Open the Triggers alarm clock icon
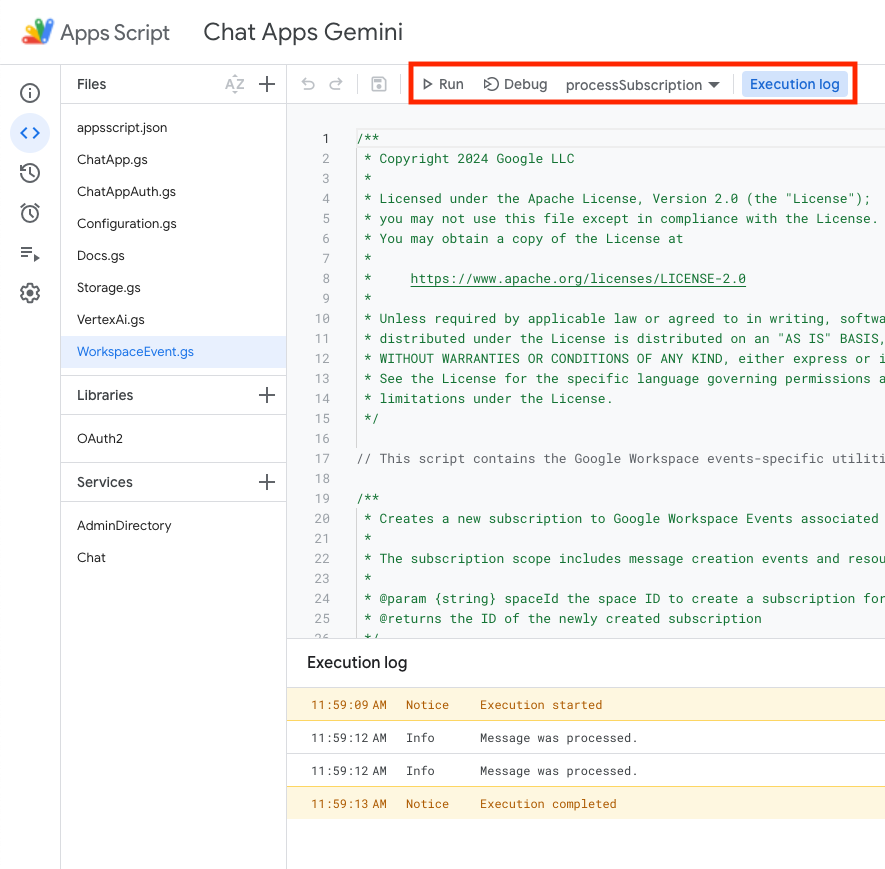Screen dimensions: 885x869 (x=30, y=213)
